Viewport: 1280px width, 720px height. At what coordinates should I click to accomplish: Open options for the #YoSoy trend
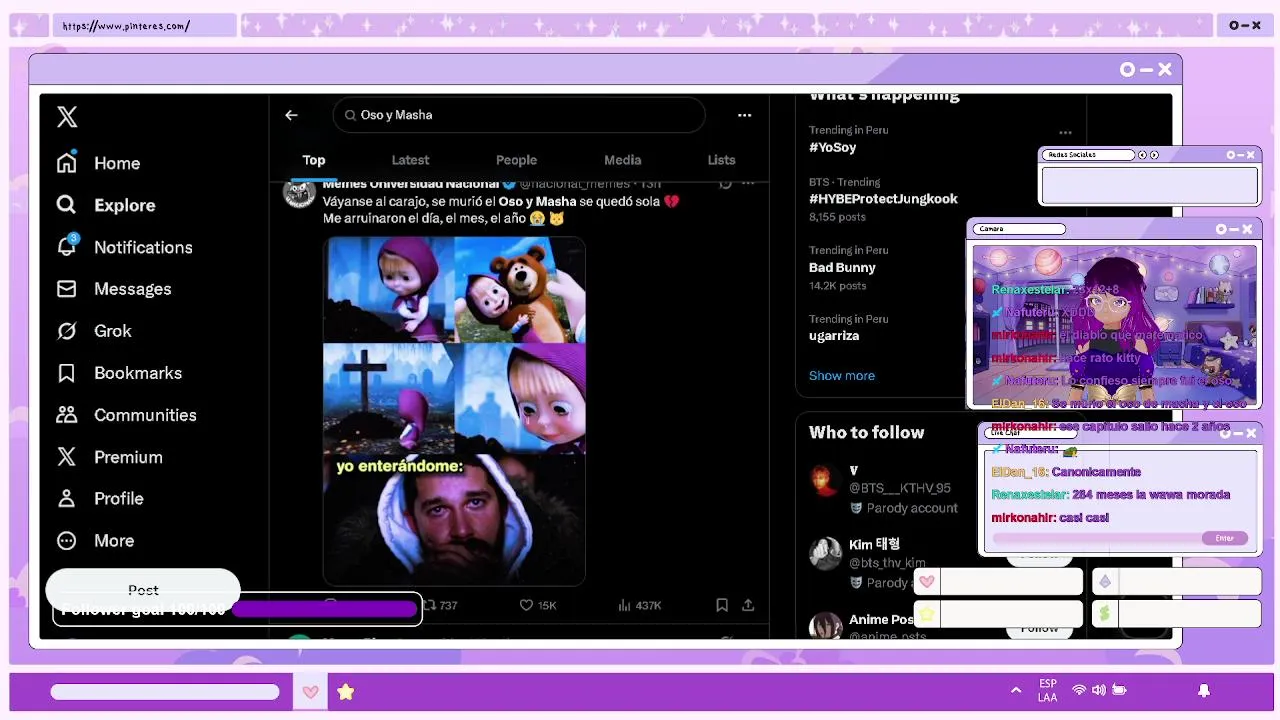click(x=1065, y=132)
